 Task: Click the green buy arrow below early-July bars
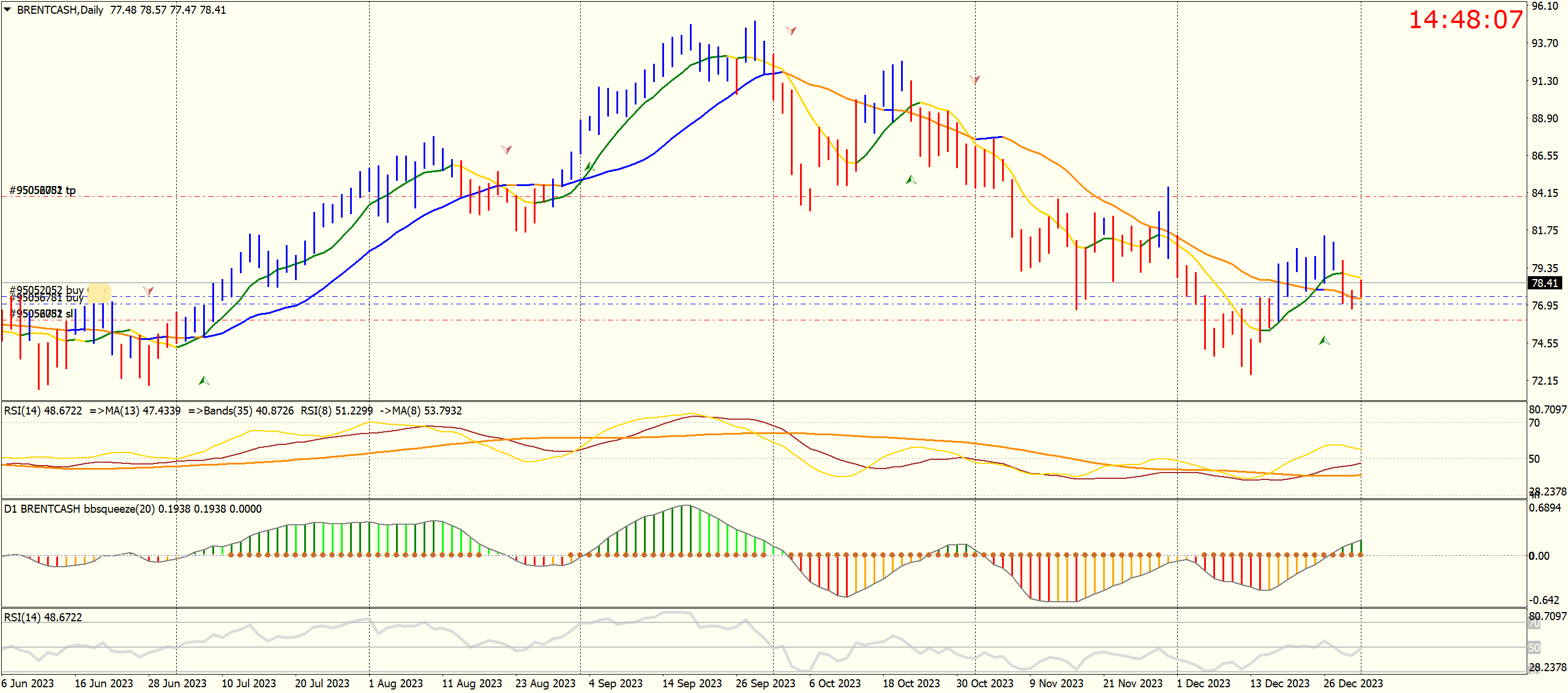click(x=204, y=381)
